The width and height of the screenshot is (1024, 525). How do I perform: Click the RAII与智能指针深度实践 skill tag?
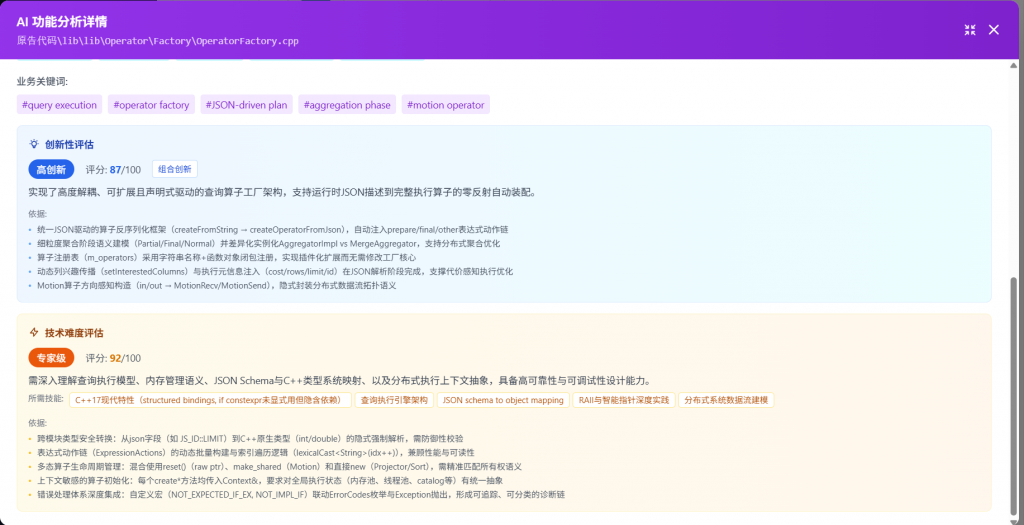coord(623,400)
